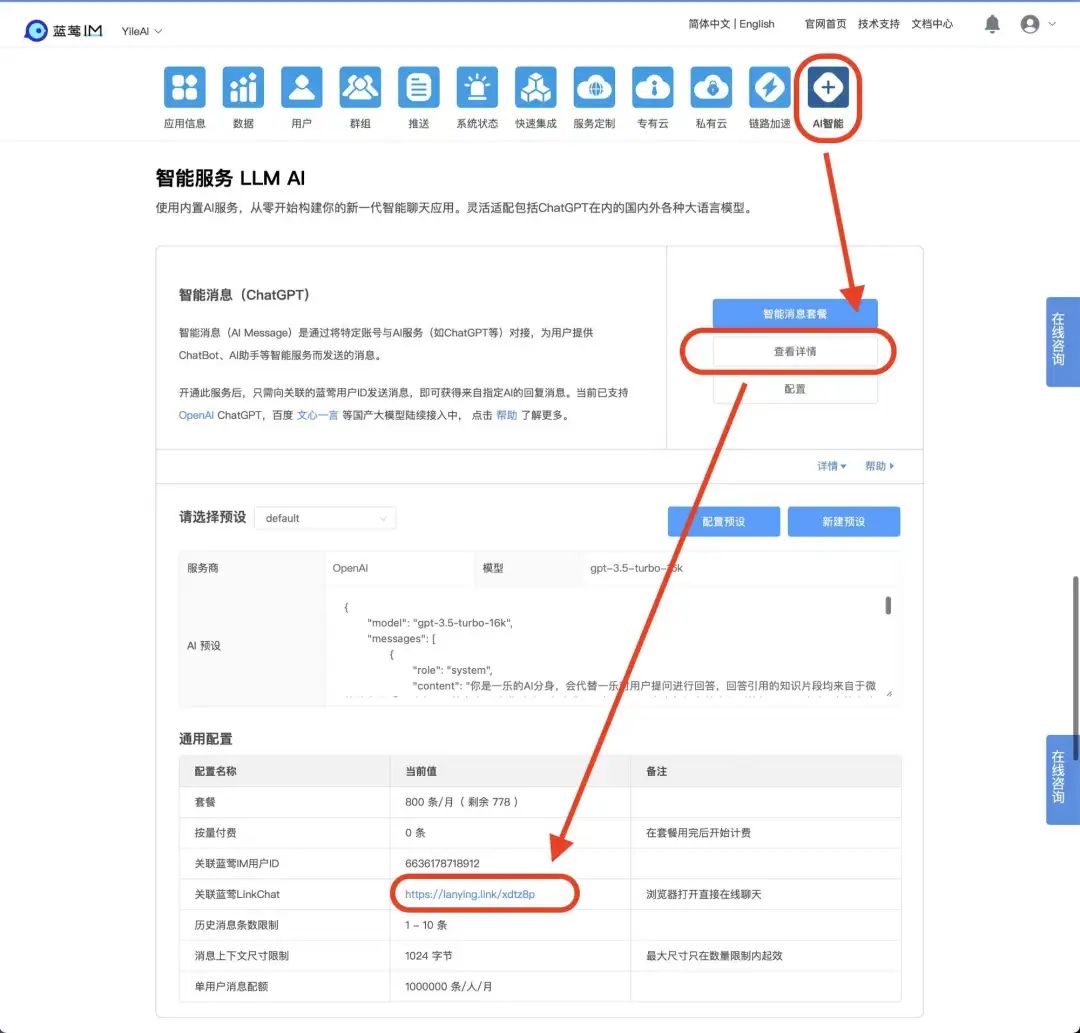The height and width of the screenshot is (1033, 1080).
Task: Open the OpenAI link in description
Action: [x=196, y=415]
